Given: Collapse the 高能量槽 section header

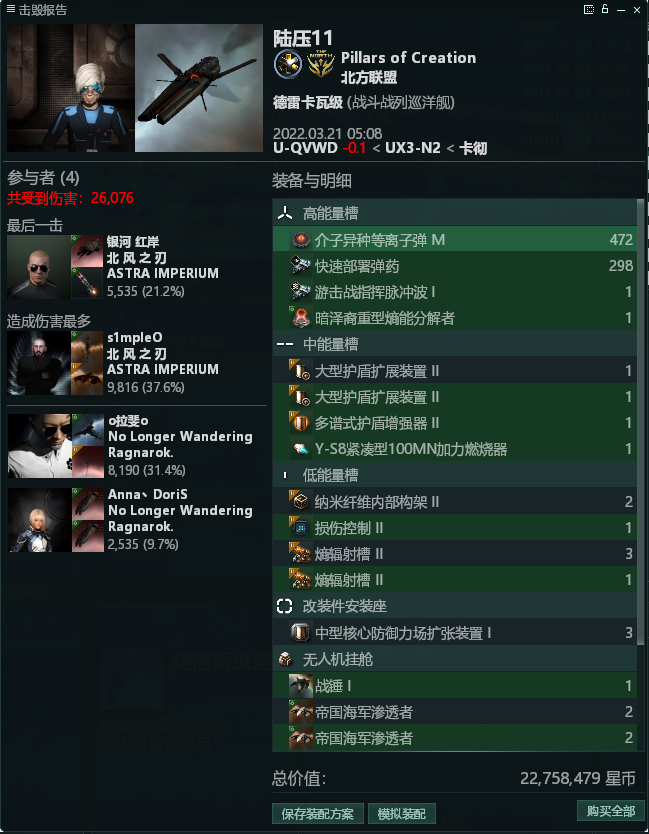Looking at the screenshot, I should tap(454, 213).
